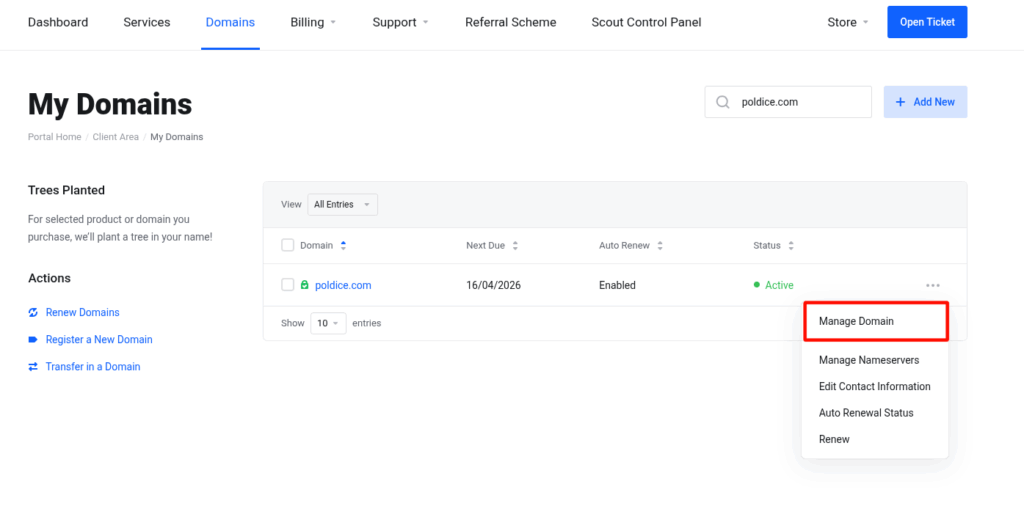Toggle the select-all domains checkbox

click(288, 245)
